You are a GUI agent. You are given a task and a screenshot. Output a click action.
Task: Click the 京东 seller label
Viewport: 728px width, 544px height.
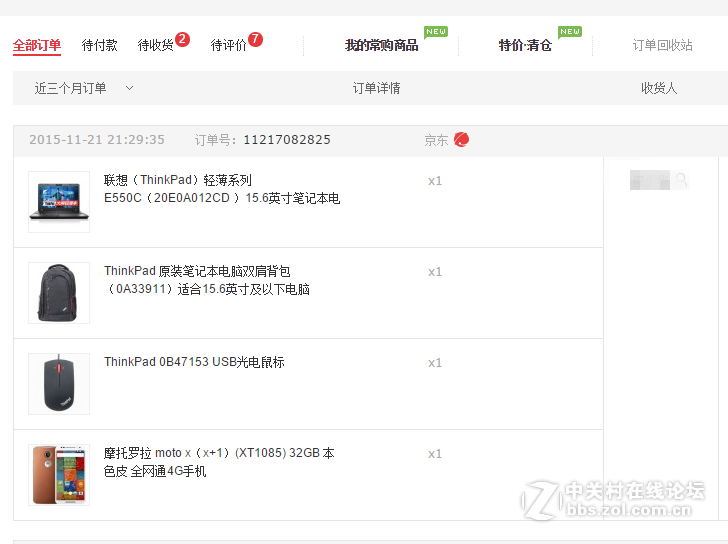coord(436,140)
